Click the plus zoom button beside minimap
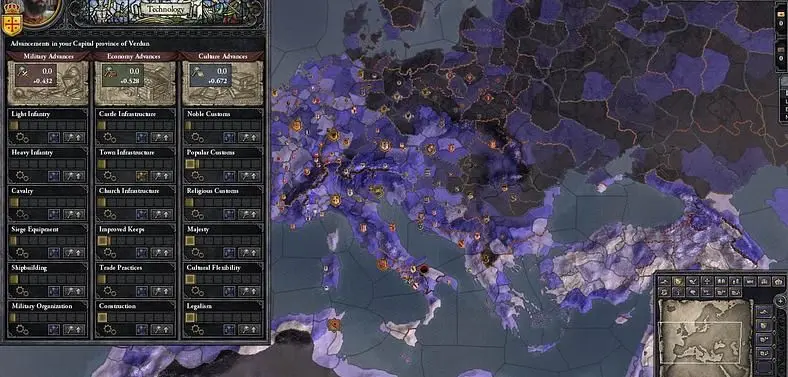The image size is (788, 377). click(780, 301)
